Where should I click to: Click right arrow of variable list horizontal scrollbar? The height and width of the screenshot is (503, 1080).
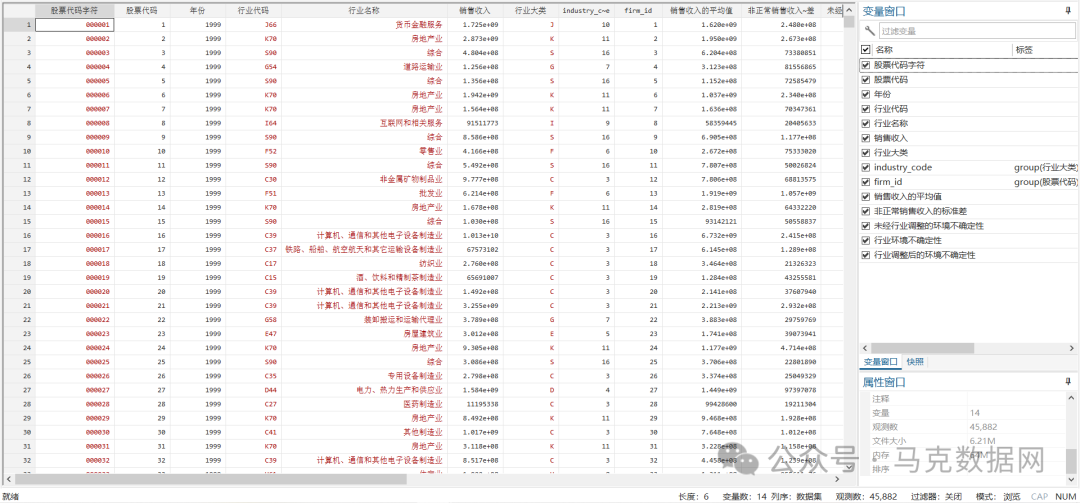click(x=1073, y=349)
